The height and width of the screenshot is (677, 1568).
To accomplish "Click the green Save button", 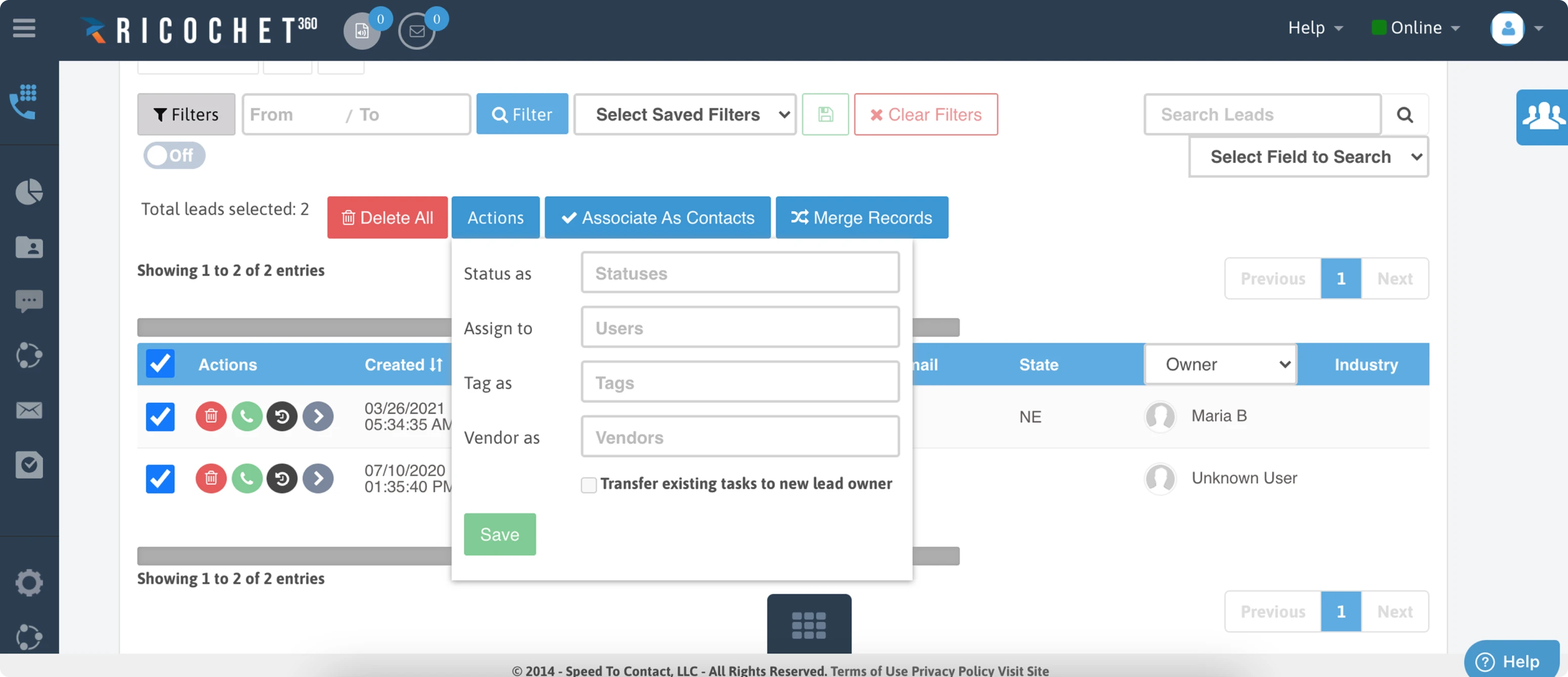I will (x=499, y=534).
